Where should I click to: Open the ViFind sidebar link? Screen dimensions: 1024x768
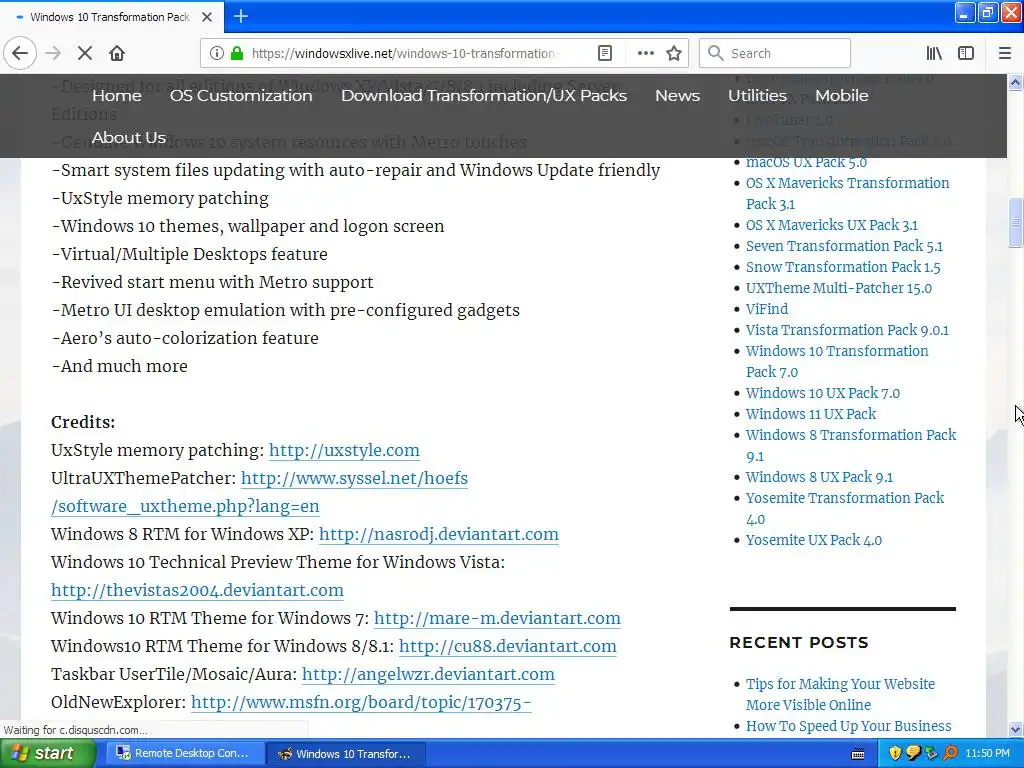[x=767, y=309]
